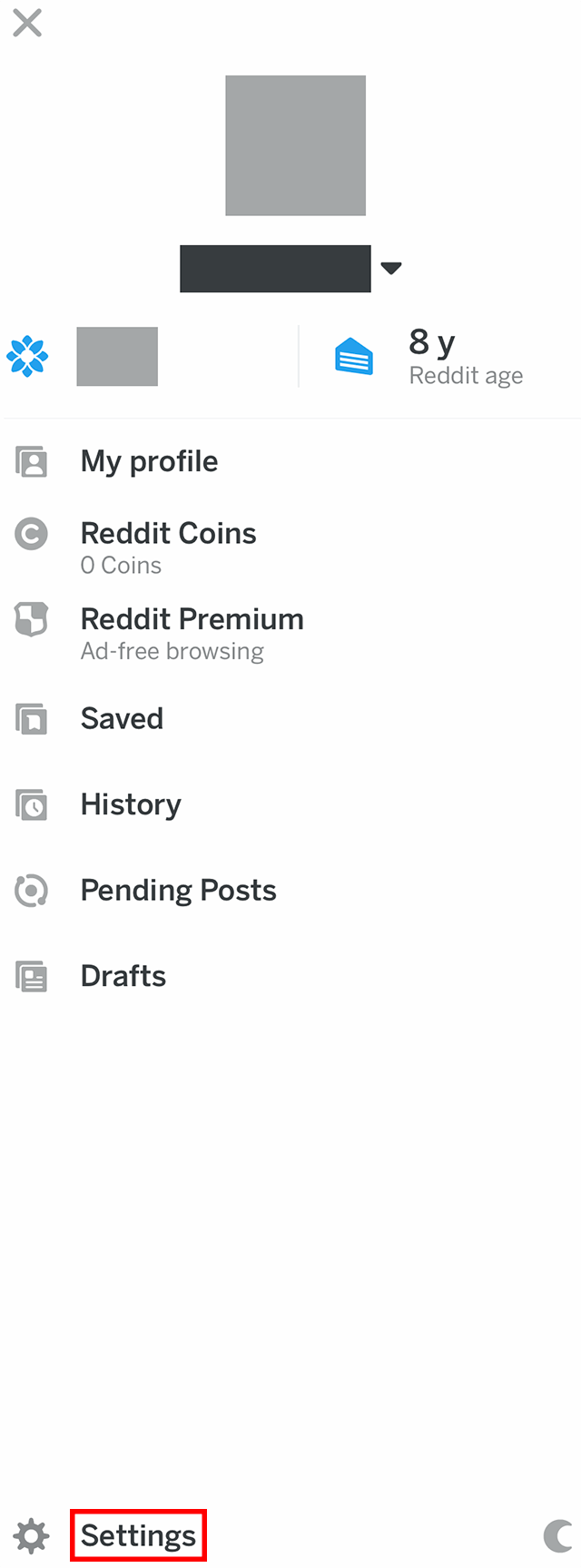Go to My profile
581x1568 pixels.
coord(149,461)
